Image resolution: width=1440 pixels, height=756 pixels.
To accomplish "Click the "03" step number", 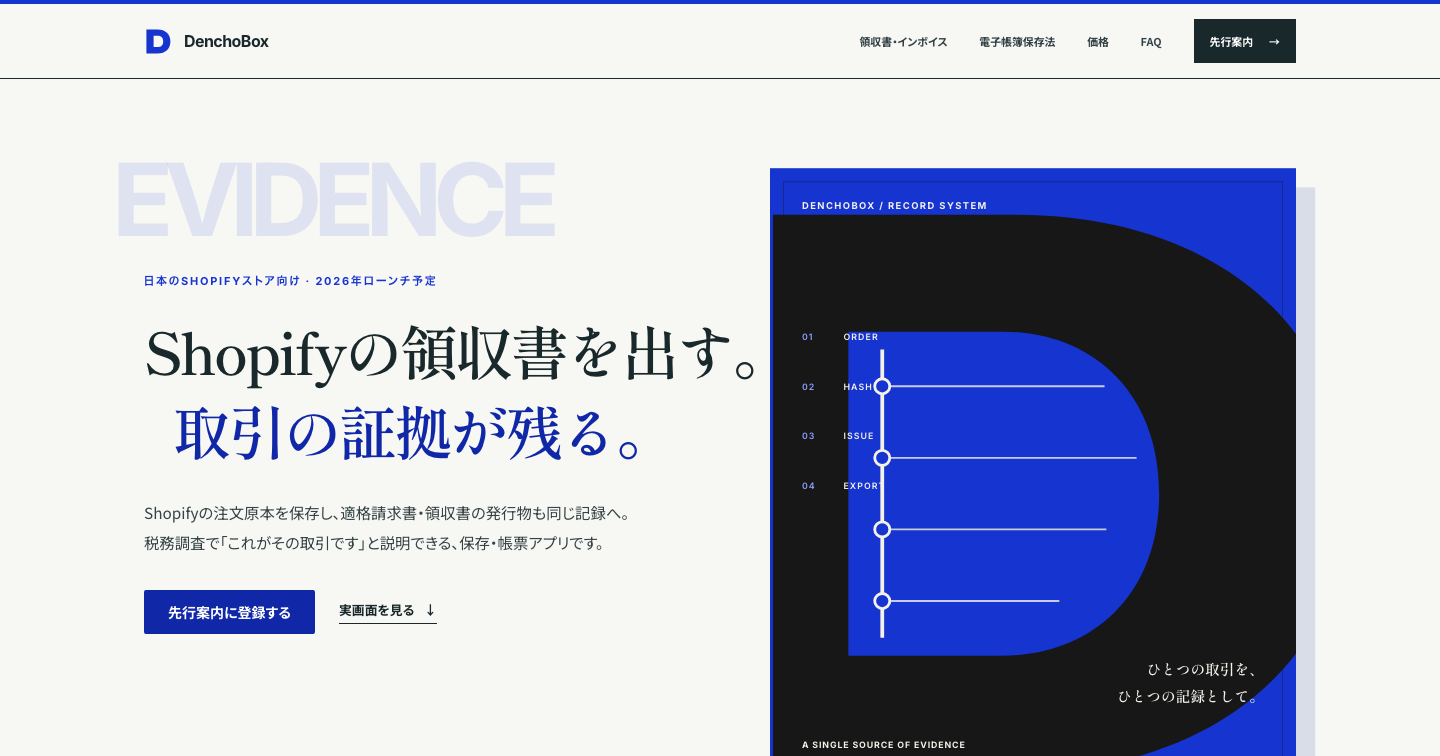I will (808, 436).
